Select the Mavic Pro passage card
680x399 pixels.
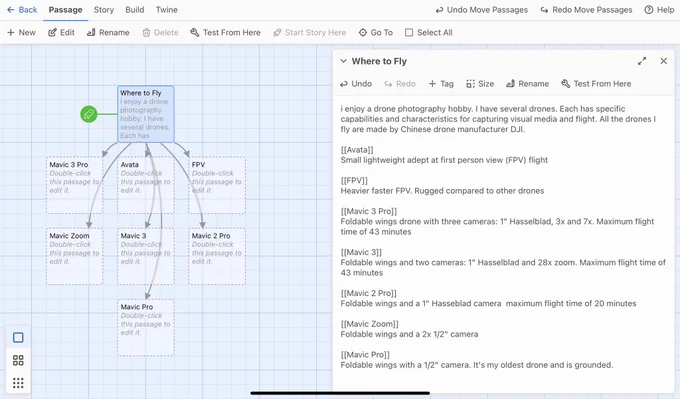(146, 327)
